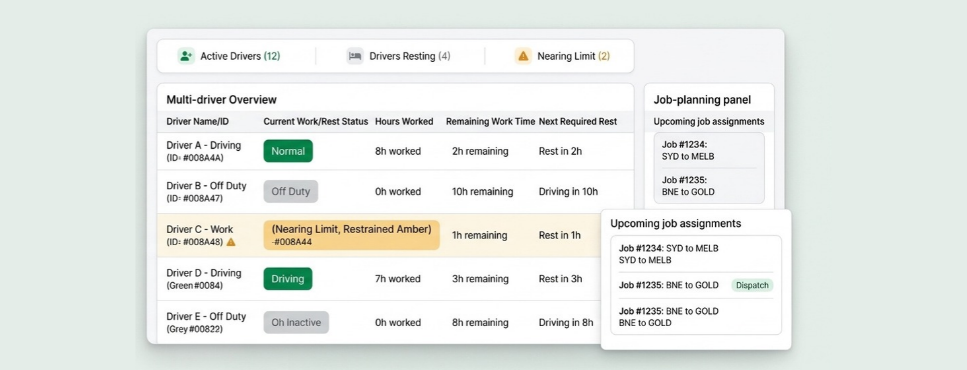Sort by the Hours Worked column header
This screenshot has height=370, width=967.
click(404, 121)
